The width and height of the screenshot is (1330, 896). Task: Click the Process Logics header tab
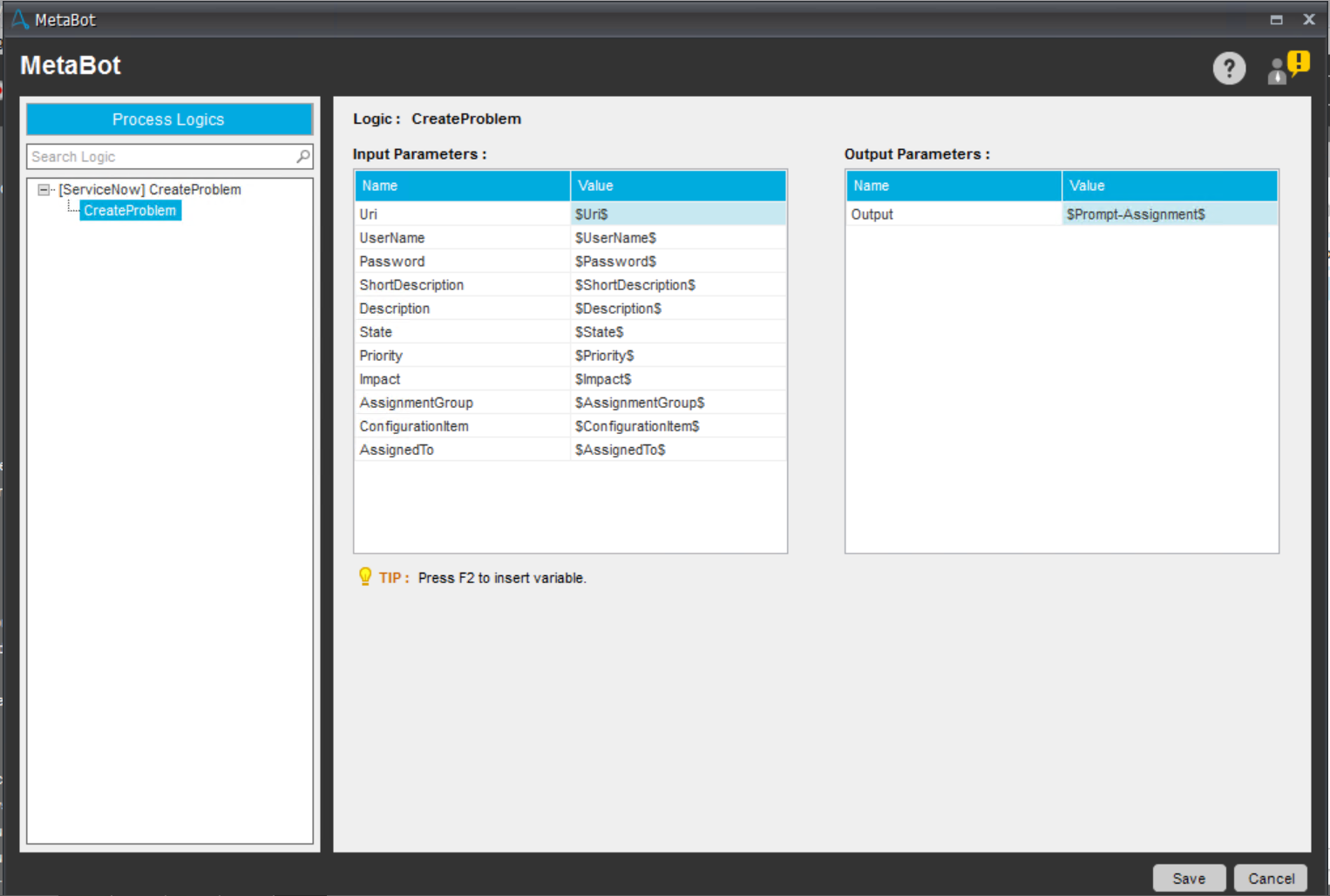[x=169, y=119]
